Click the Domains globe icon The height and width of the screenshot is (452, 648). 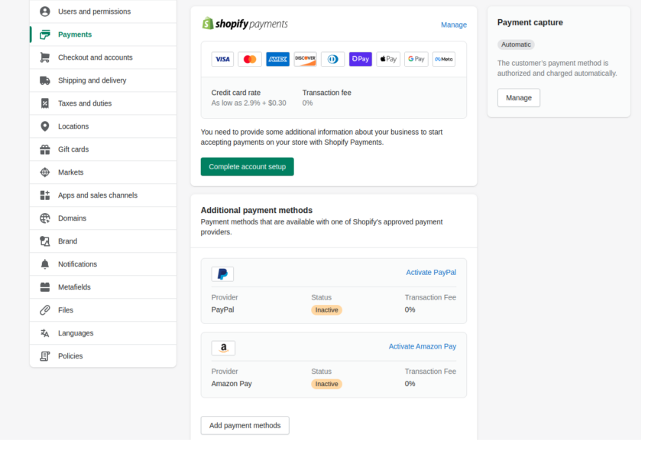pyautogui.click(x=45, y=218)
